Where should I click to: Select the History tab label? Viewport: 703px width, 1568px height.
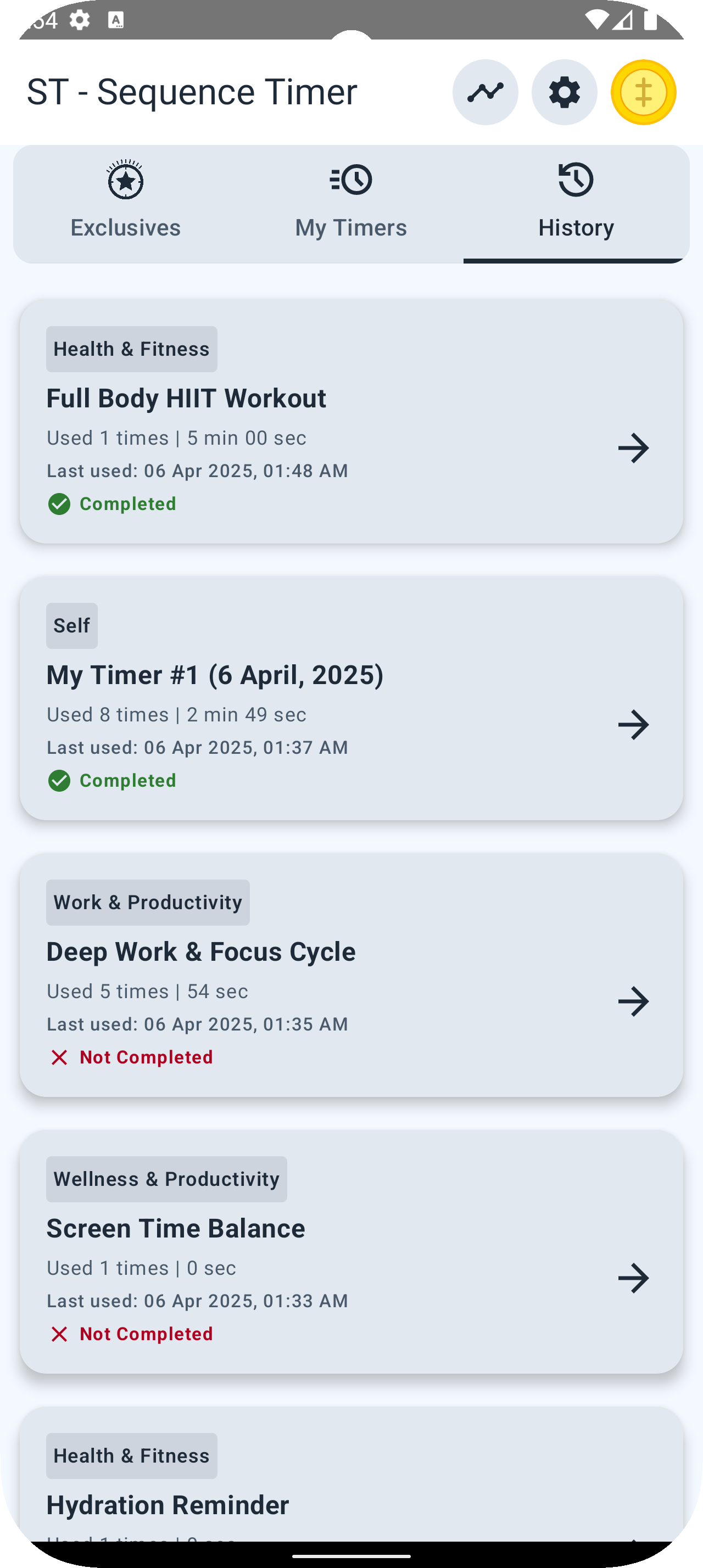[x=576, y=228]
